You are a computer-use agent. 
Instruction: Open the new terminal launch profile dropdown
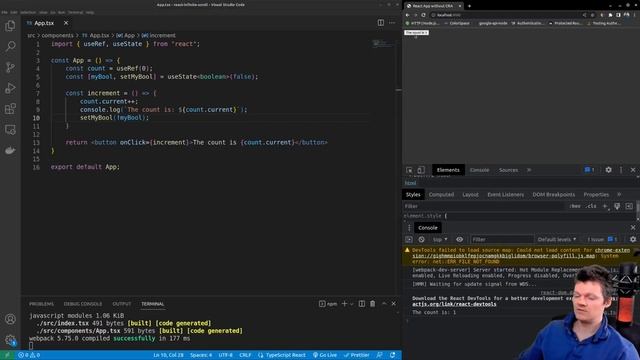tap(351, 304)
